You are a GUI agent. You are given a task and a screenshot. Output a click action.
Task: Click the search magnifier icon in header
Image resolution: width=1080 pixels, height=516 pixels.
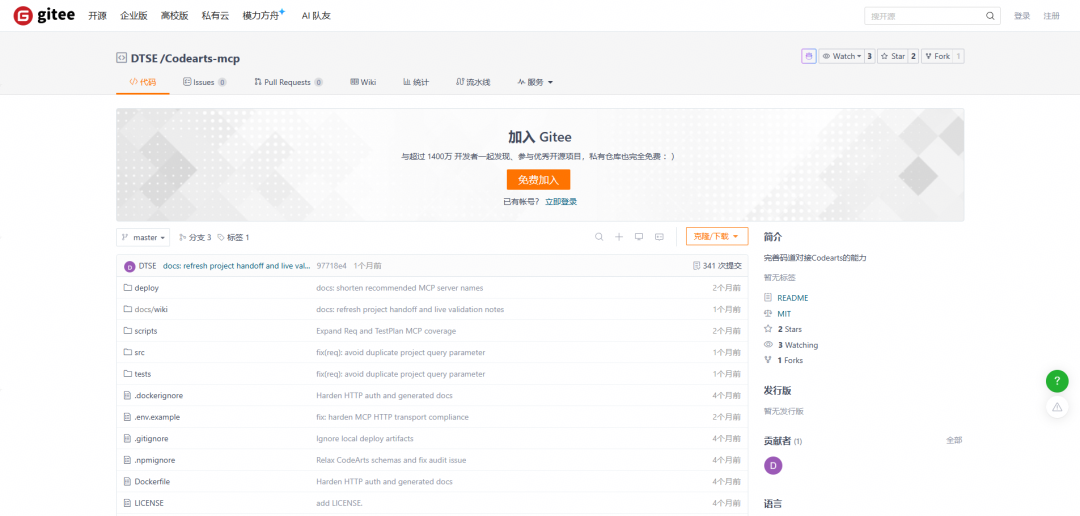pyautogui.click(x=990, y=16)
